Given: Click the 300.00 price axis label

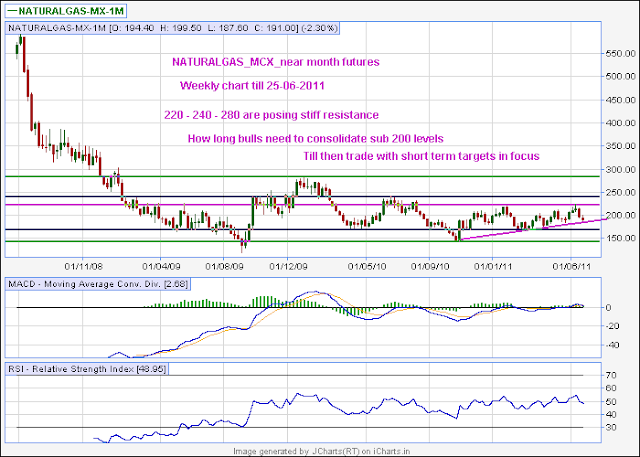Looking at the screenshot, I should click(x=621, y=169).
